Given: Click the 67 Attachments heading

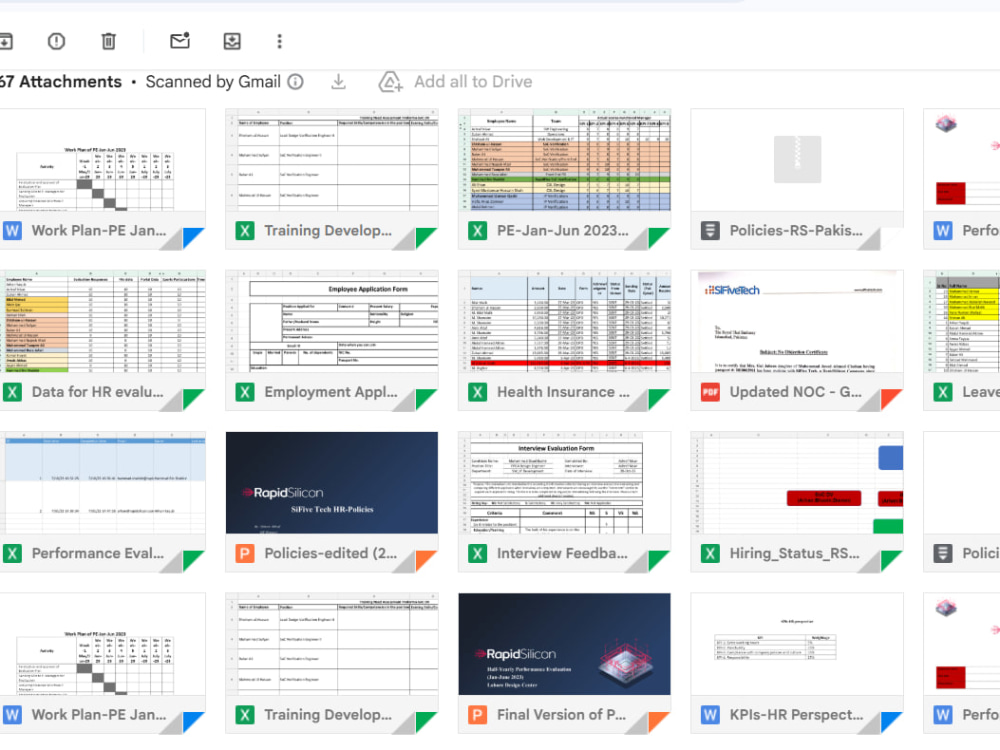Looking at the screenshot, I should coord(61,82).
